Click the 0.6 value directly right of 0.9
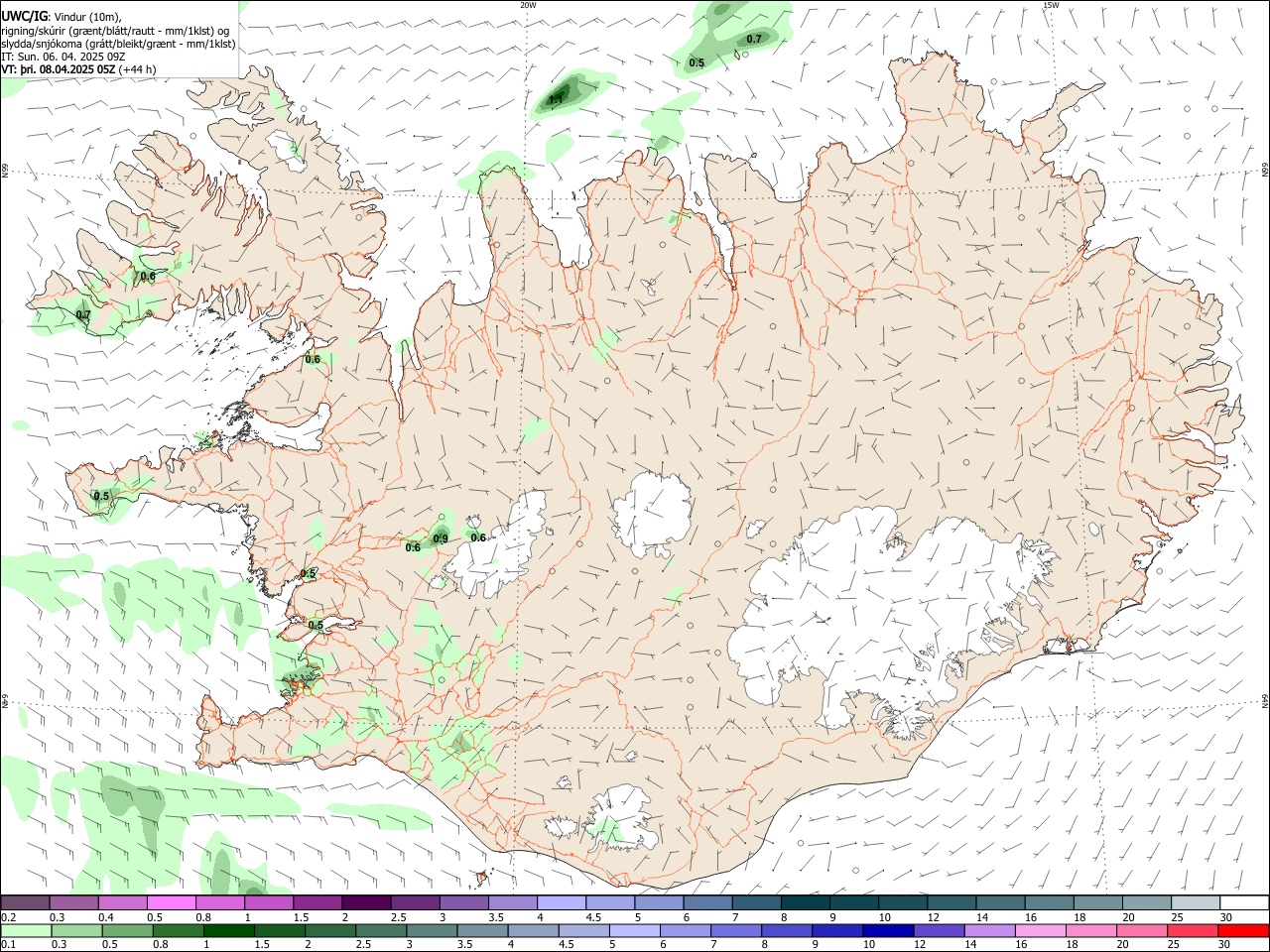1270x952 pixels. tap(478, 537)
